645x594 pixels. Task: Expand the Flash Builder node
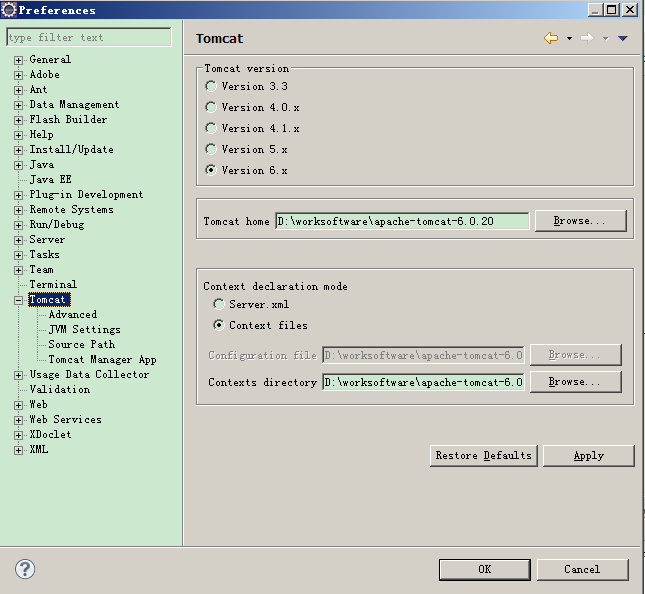point(18,120)
